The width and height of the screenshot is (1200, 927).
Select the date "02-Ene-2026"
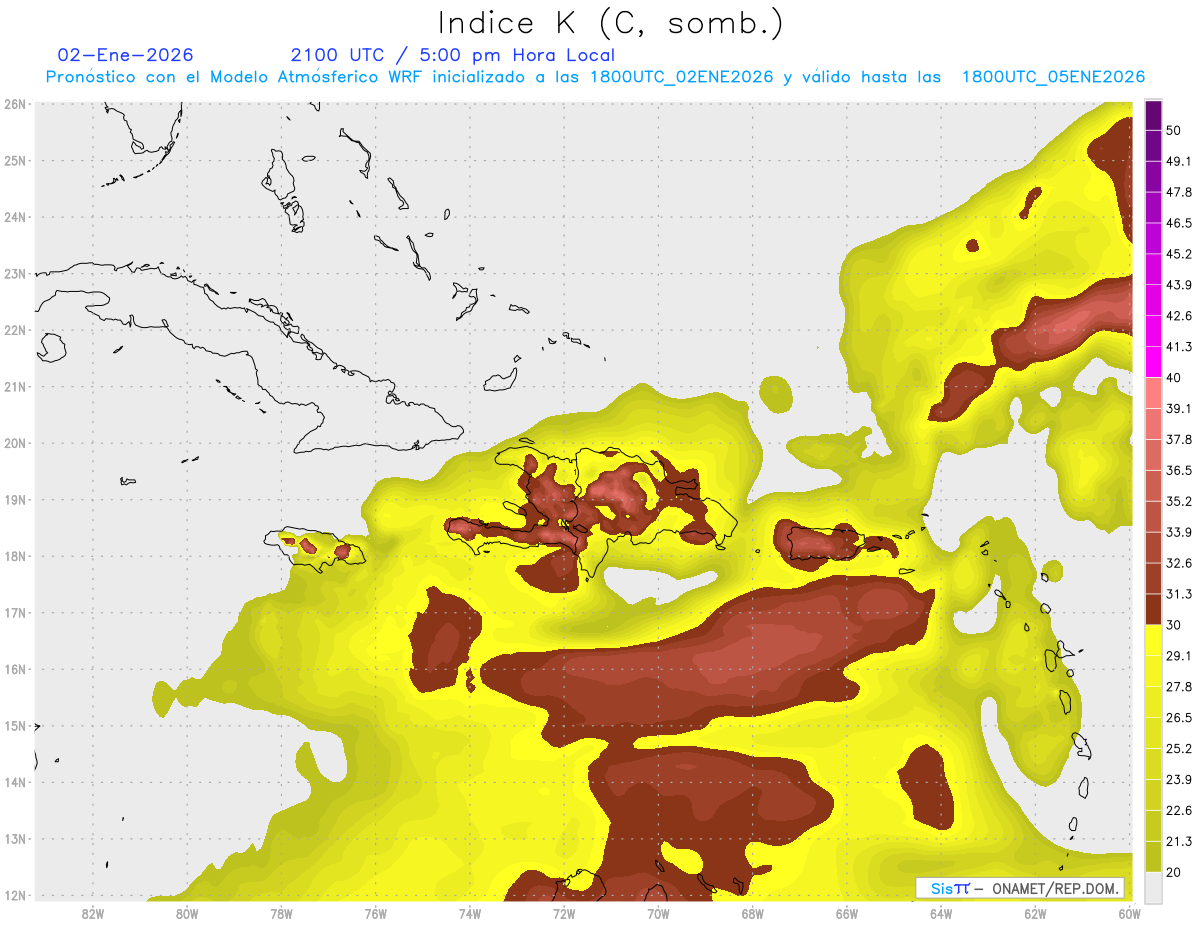[x=126, y=55]
